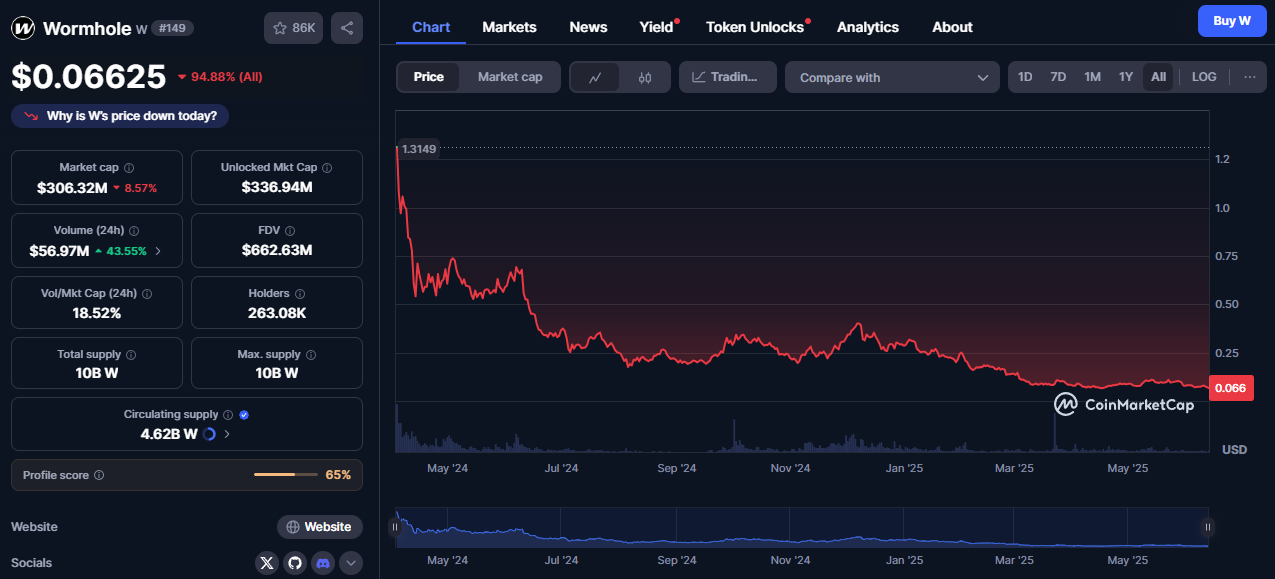Image resolution: width=1275 pixels, height=579 pixels.
Task: Click the 263.08K holders value
Action: click(277, 313)
